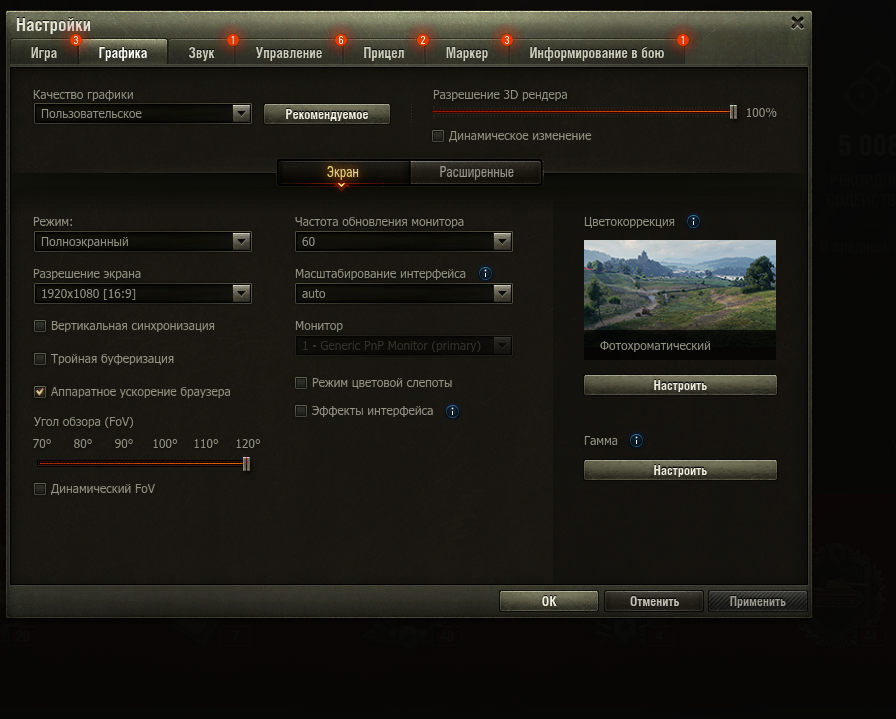Viewport: 896px width, 719px height.
Task: Open Качество графики dropdown
Action: pyautogui.click(x=240, y=113)
